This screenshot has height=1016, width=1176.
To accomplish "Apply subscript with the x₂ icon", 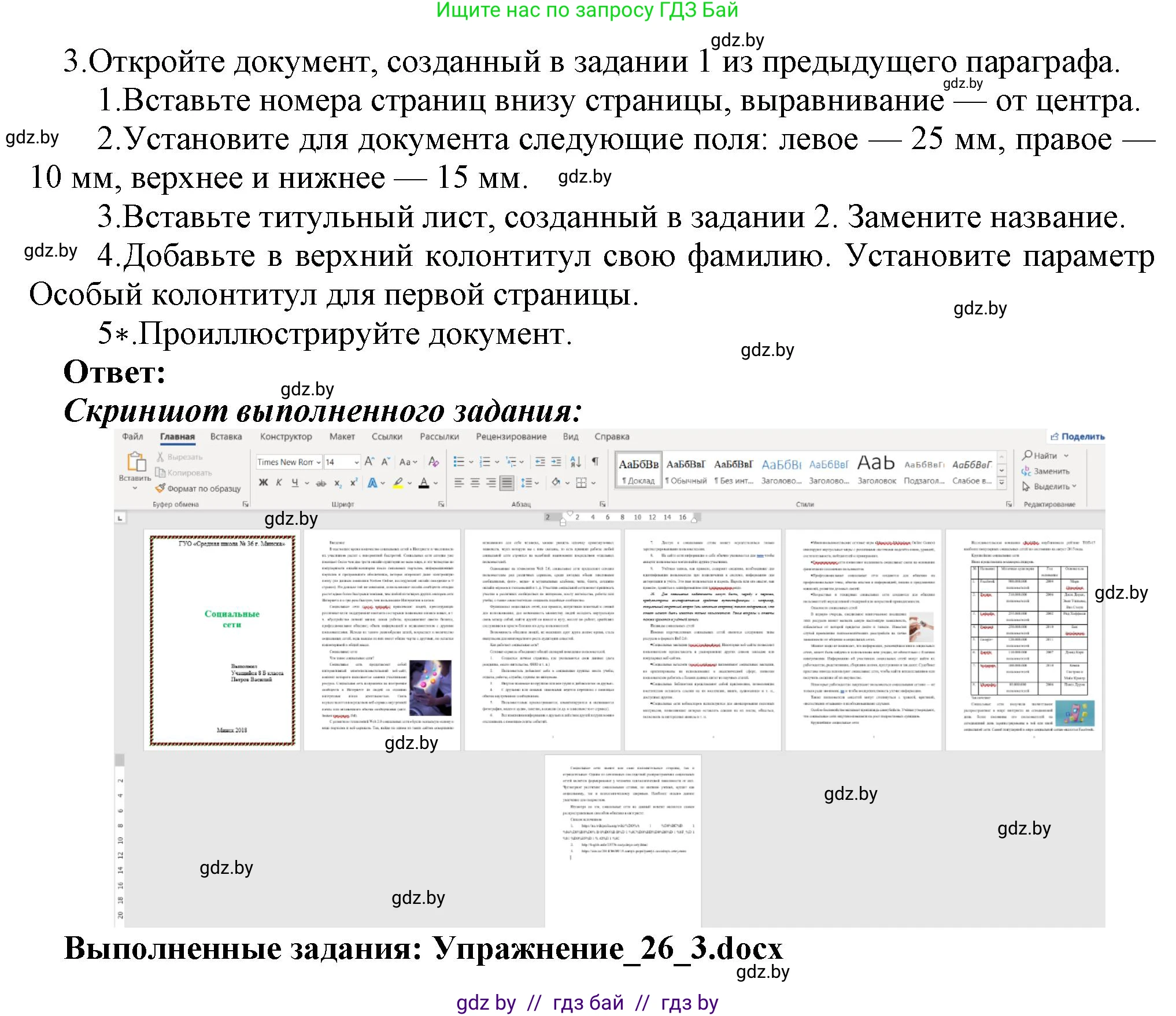I will tap(337, 483).
